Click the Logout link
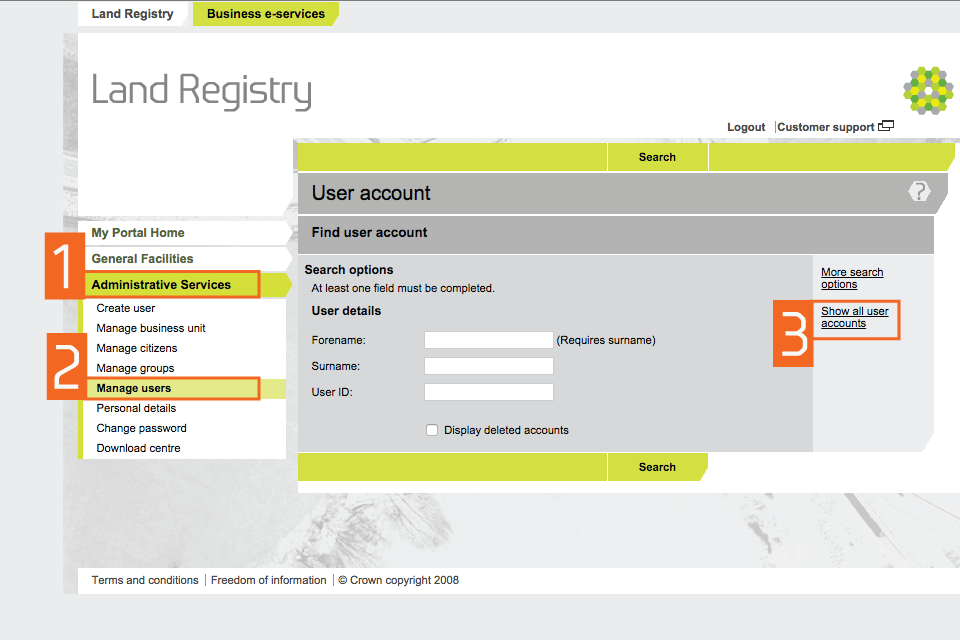 tap(746, 127)
